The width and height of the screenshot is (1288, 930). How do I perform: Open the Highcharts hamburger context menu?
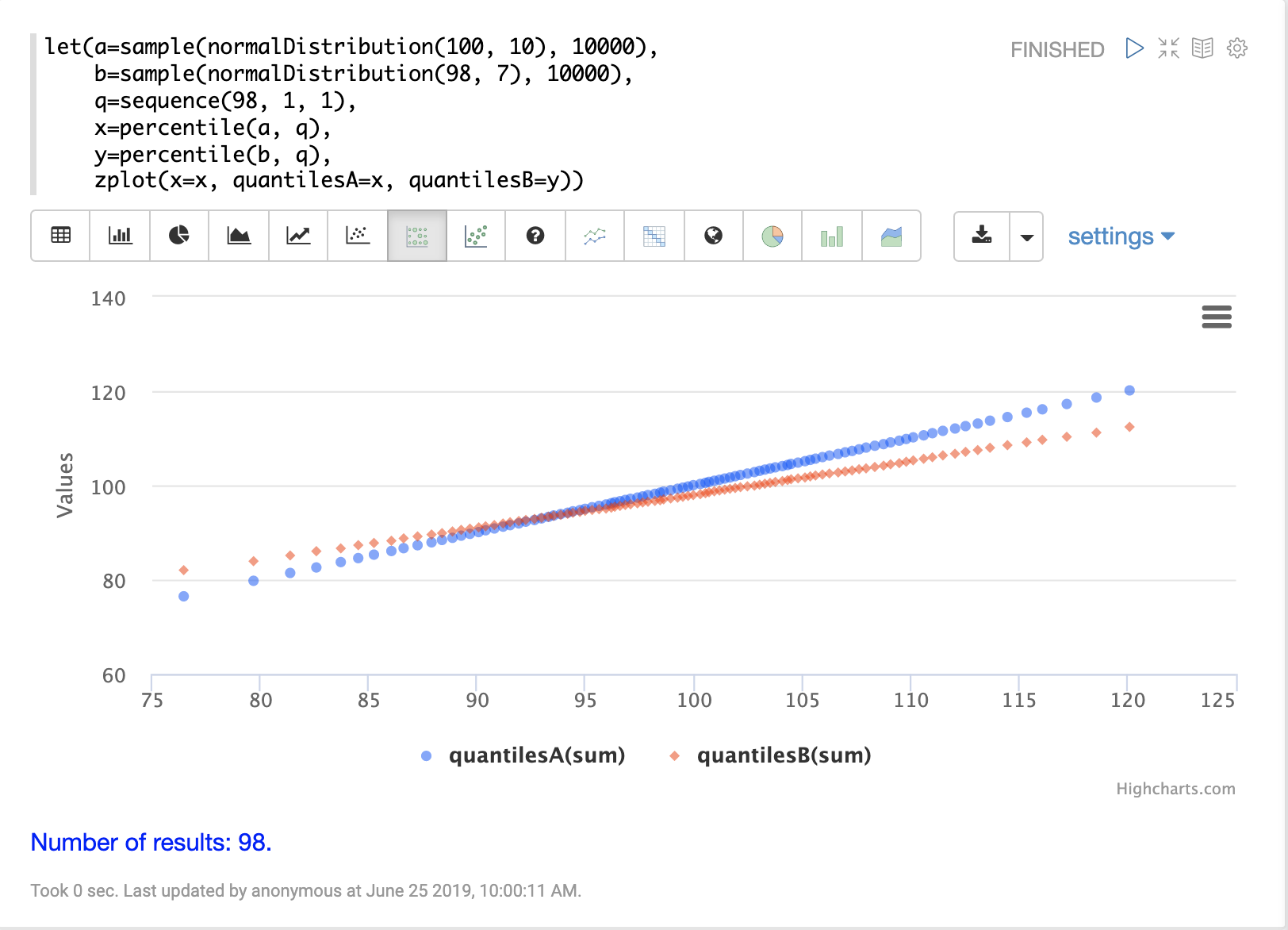pyautogui.click(x=1216, y=317)
